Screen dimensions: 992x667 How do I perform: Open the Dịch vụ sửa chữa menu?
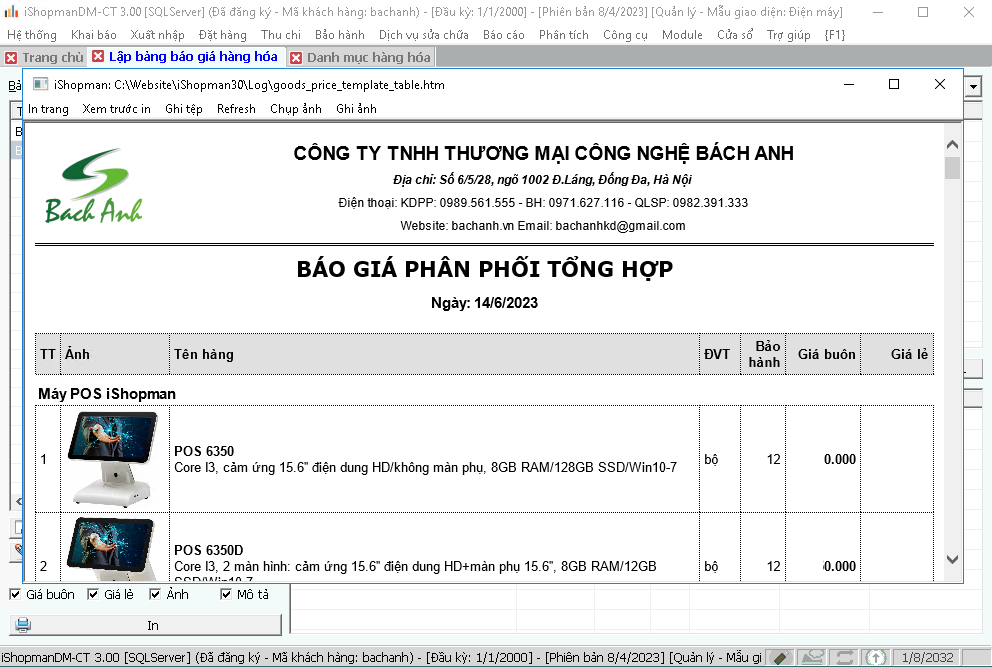point(424,35)
